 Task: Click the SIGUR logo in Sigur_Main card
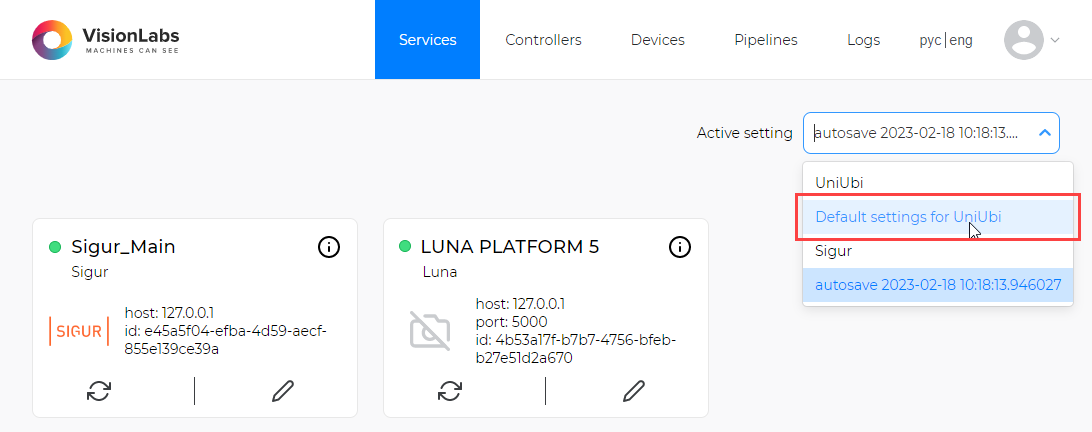pyautogui.click(x=79, y=331)
